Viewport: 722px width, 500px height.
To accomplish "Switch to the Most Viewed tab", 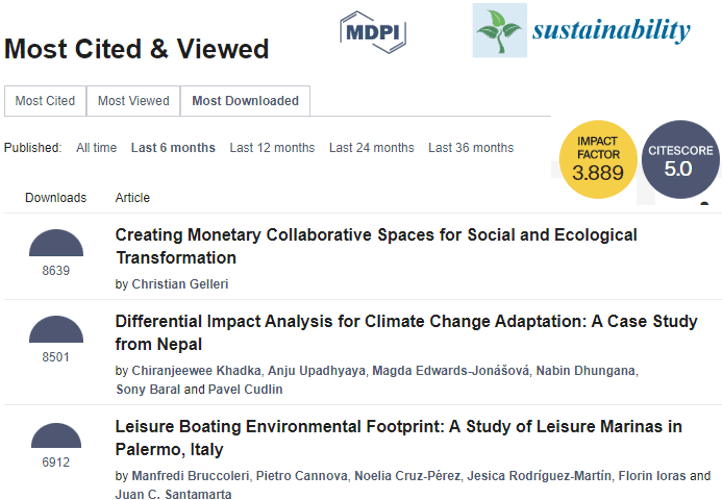I will 134,101.
